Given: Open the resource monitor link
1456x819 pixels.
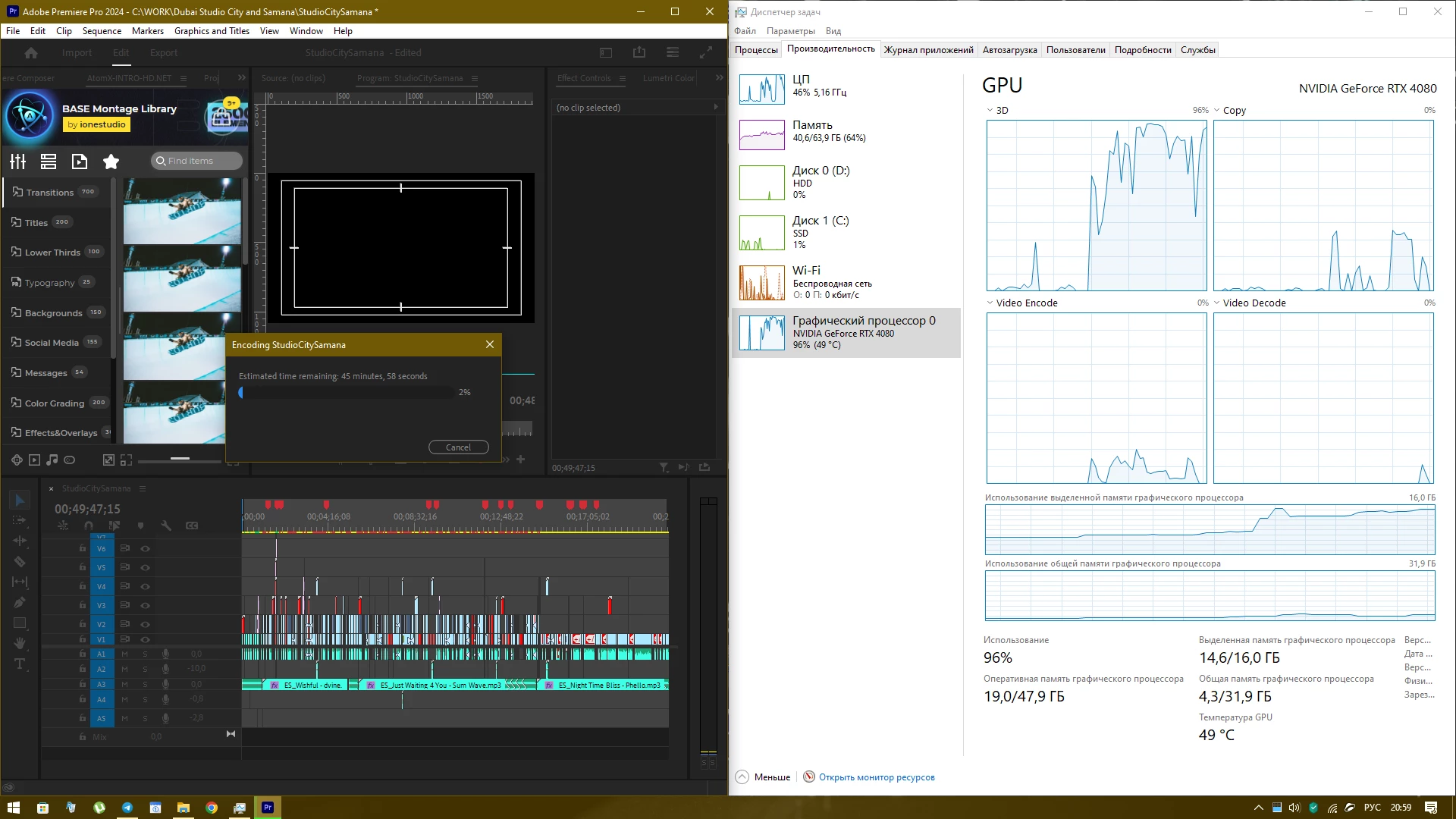Looking at the screenshot, I should [876, 777].
